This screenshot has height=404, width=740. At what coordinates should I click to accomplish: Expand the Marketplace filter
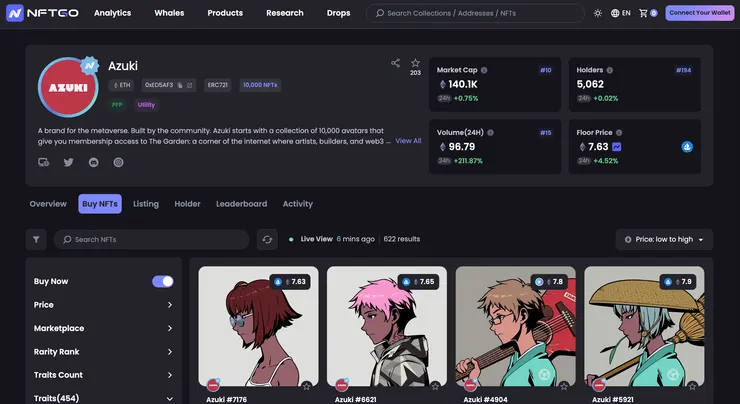click(x=104, y=328)
